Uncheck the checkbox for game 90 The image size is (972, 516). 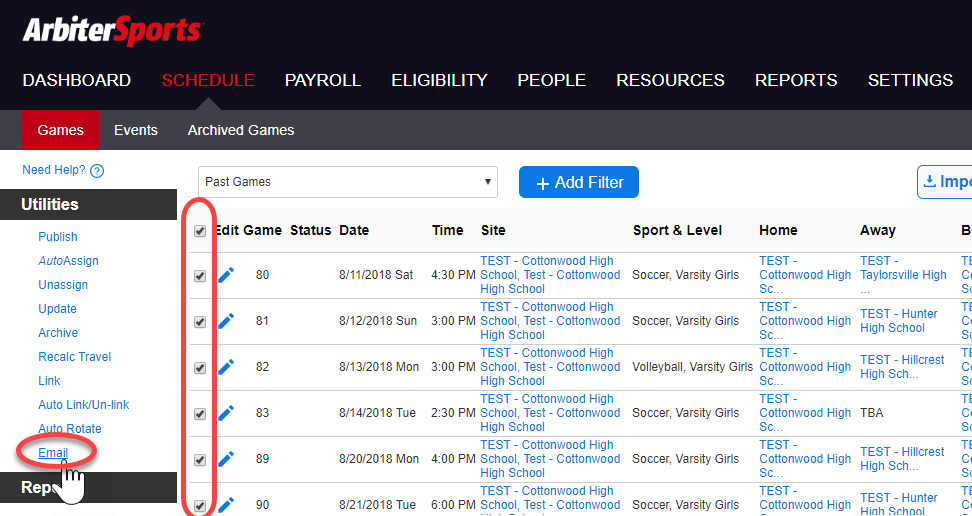(200, 505)
